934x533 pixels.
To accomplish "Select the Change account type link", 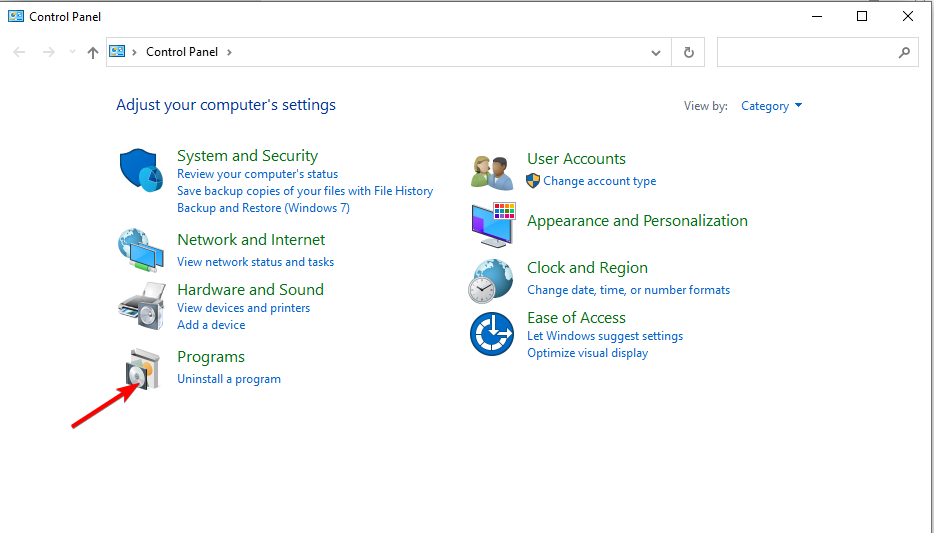I will click(599, 181).
